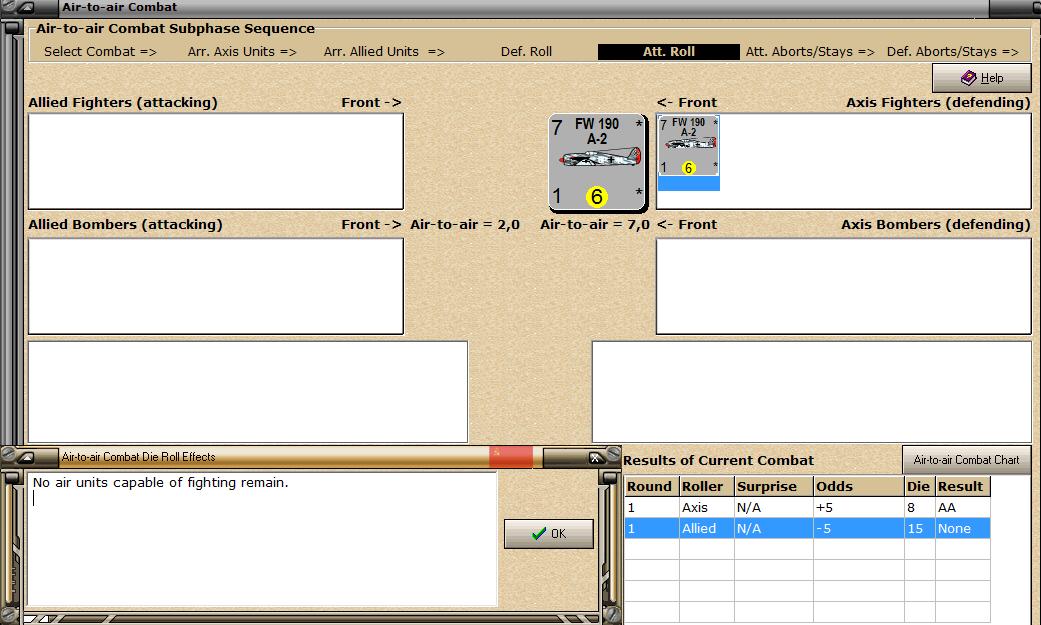Click the Surprise N/A cell in Axis row
Viewport: 1041px width, 625px height.
point(773,507)
